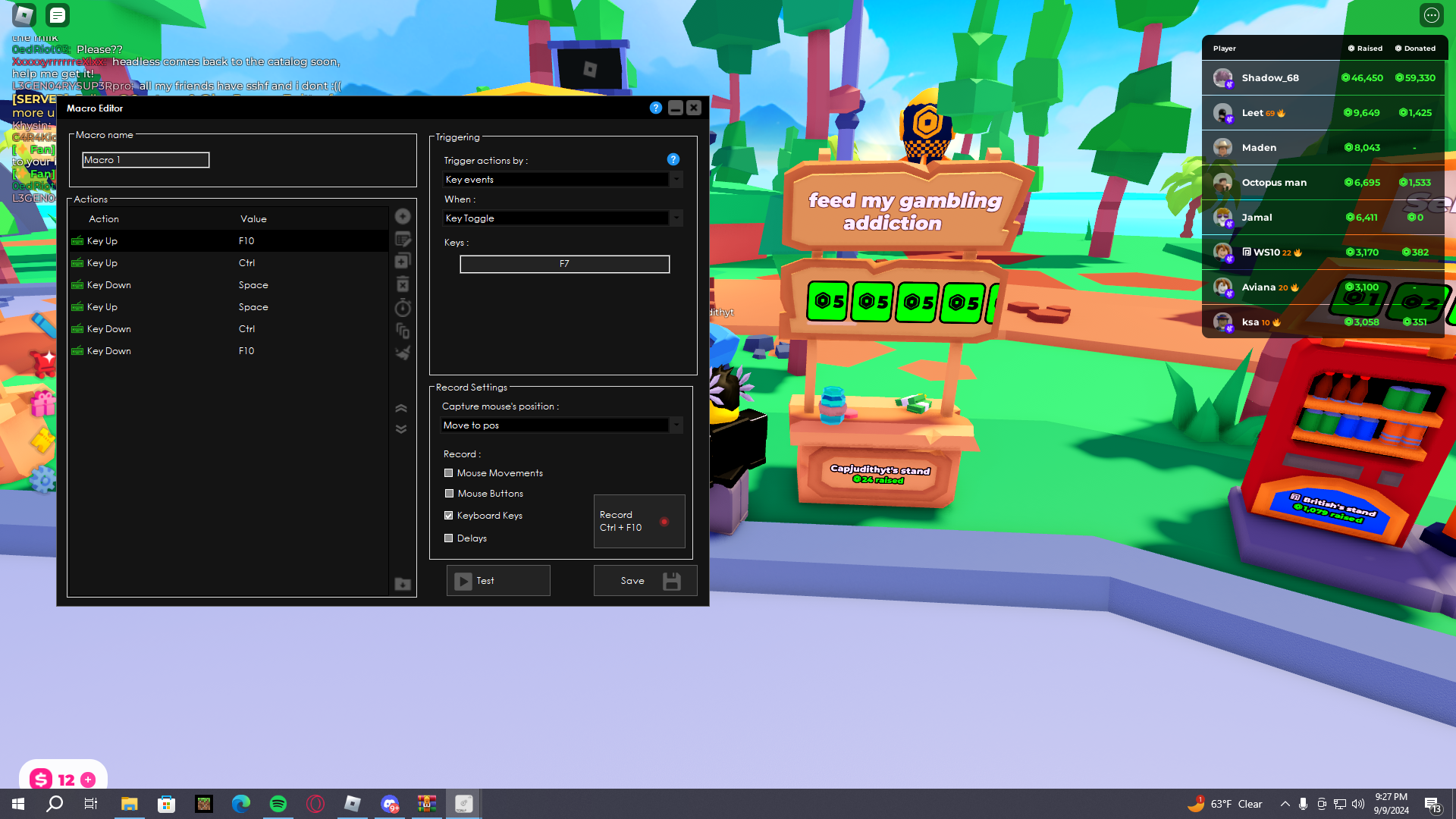Open the Macro Editor help icon
This screenshot has height=819, width=1456.
pyautogui.click(x=656, y=108)
